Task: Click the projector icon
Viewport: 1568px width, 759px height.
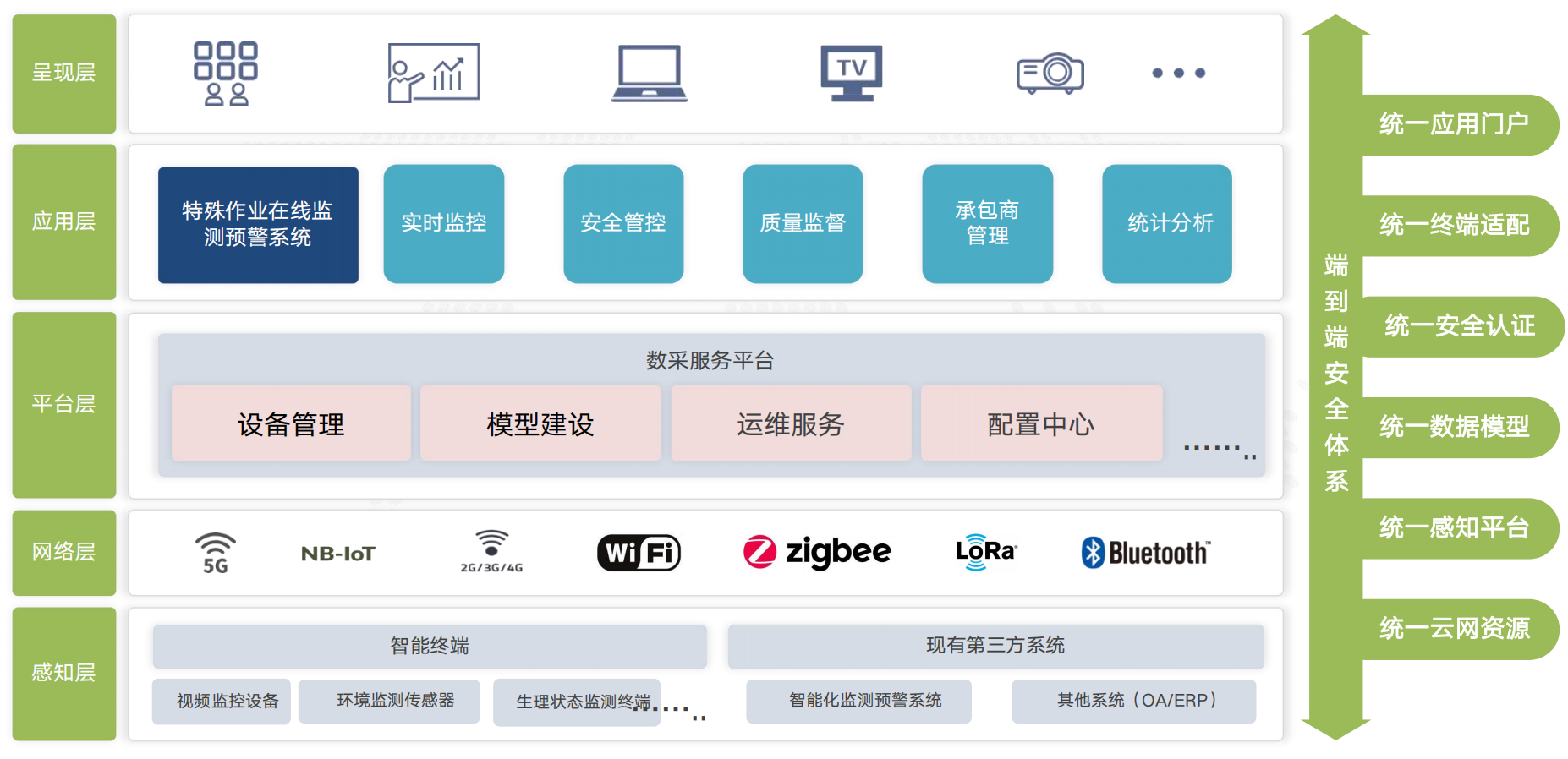Action: pos(1050,74)
